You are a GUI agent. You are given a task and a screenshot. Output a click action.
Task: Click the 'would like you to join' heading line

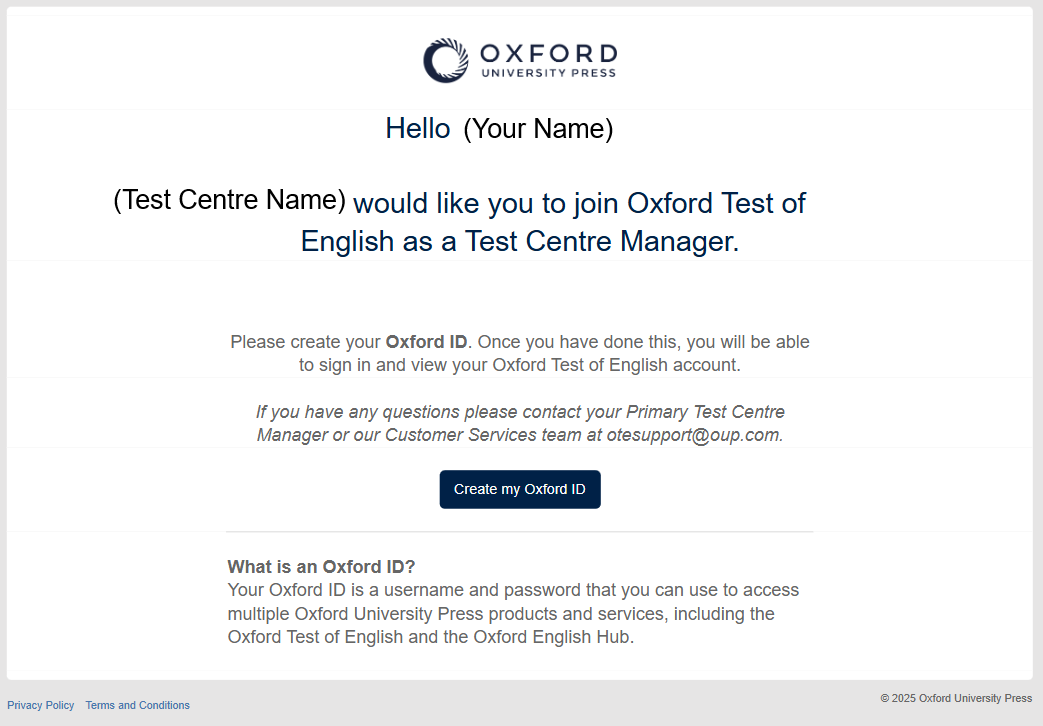[579, 203]
